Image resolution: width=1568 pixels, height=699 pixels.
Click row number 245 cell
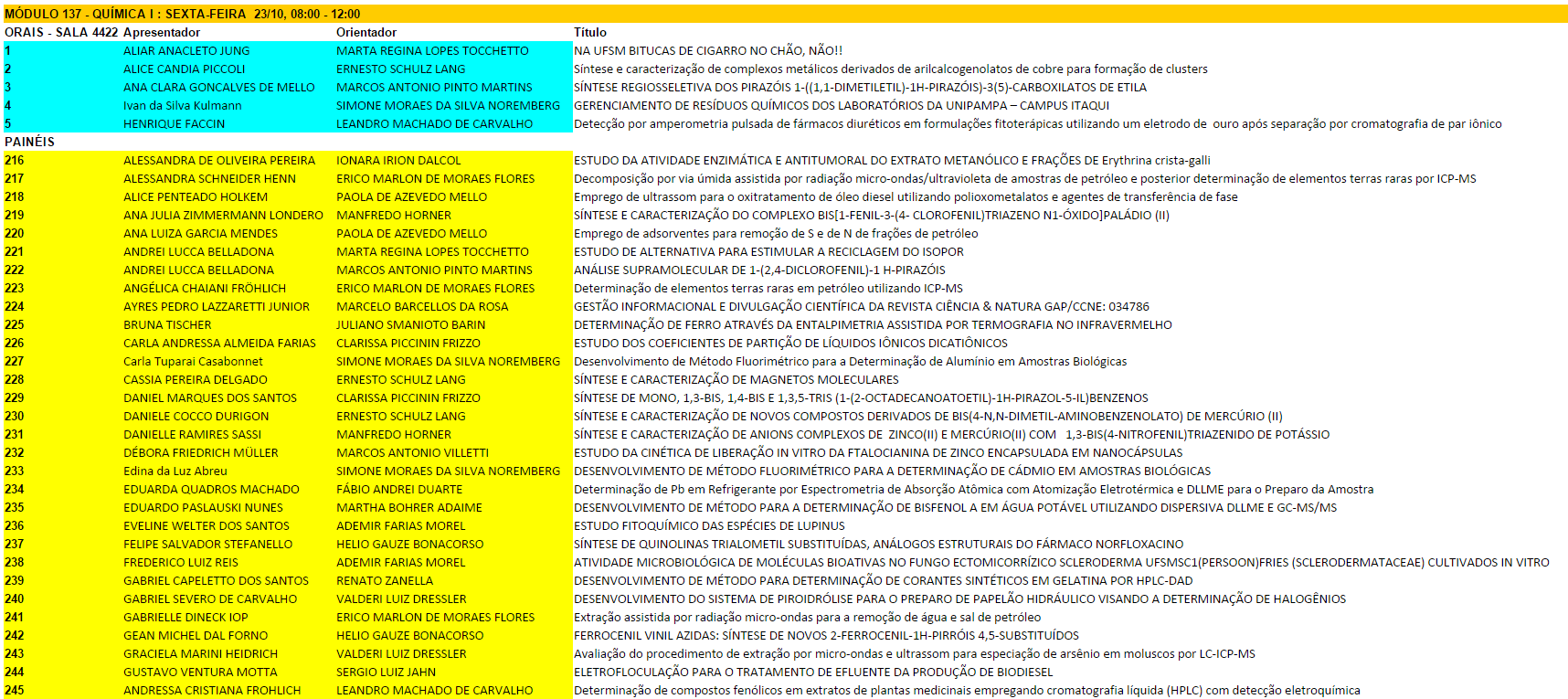tap(15, 690)
